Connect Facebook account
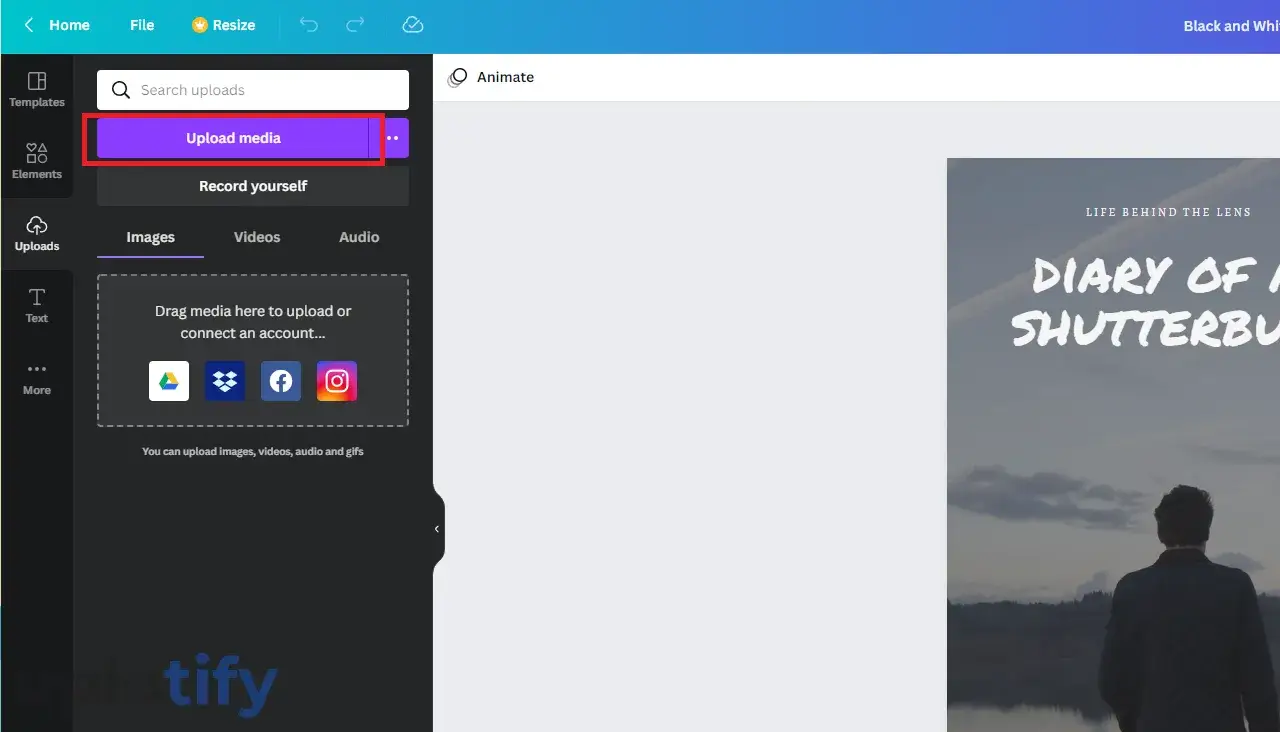The image size is (1280, 732). (x=281, y=381)
